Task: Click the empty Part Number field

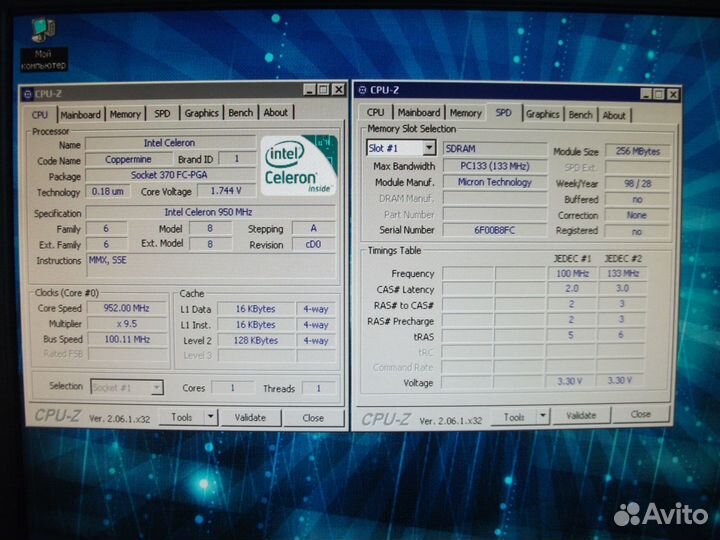Action: coord(495,214)
